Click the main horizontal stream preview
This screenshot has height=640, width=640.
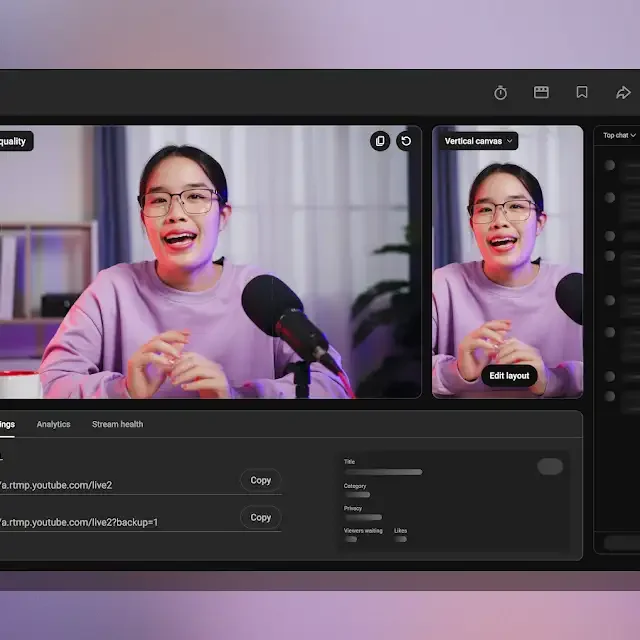(211, 262)
